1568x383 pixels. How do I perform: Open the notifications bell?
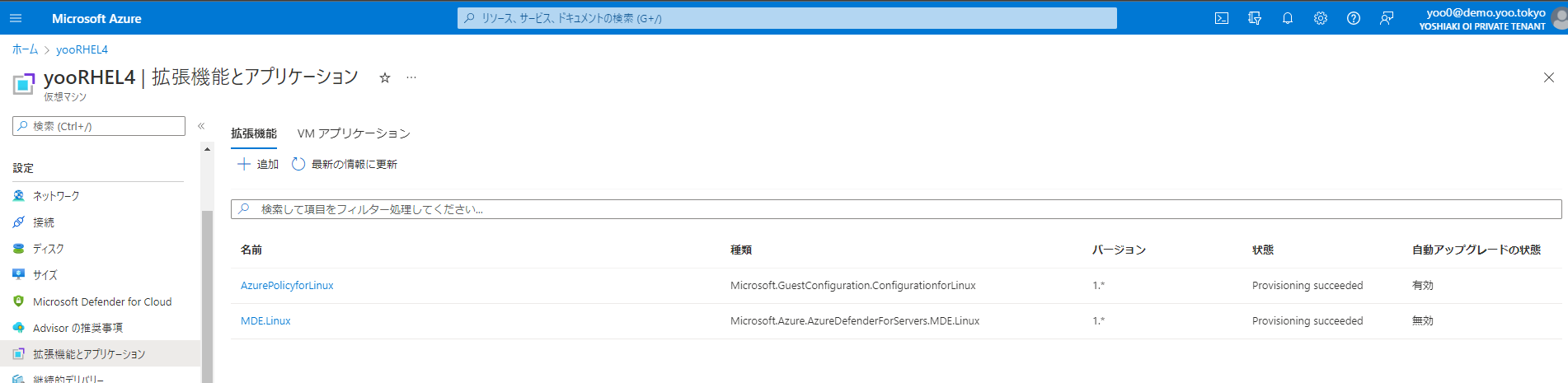coord(1288,18)
